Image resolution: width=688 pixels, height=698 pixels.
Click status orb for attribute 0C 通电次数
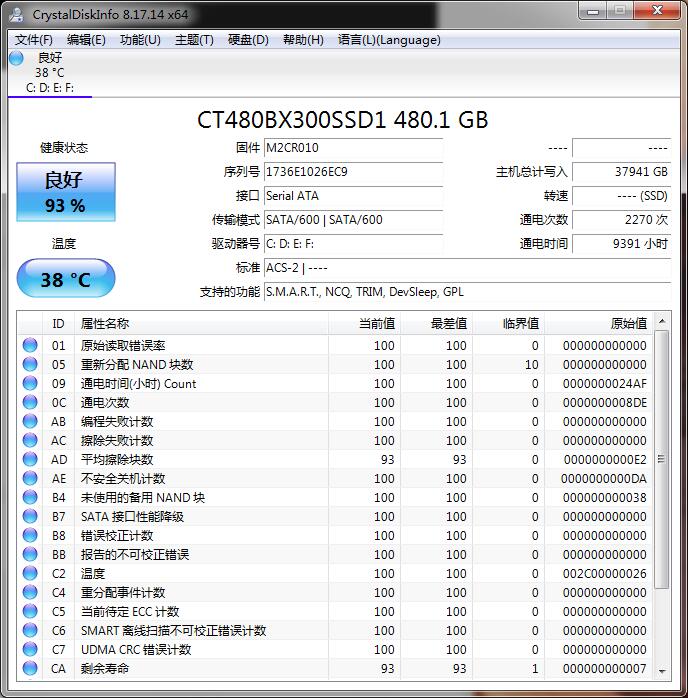(x=30, y=402)
